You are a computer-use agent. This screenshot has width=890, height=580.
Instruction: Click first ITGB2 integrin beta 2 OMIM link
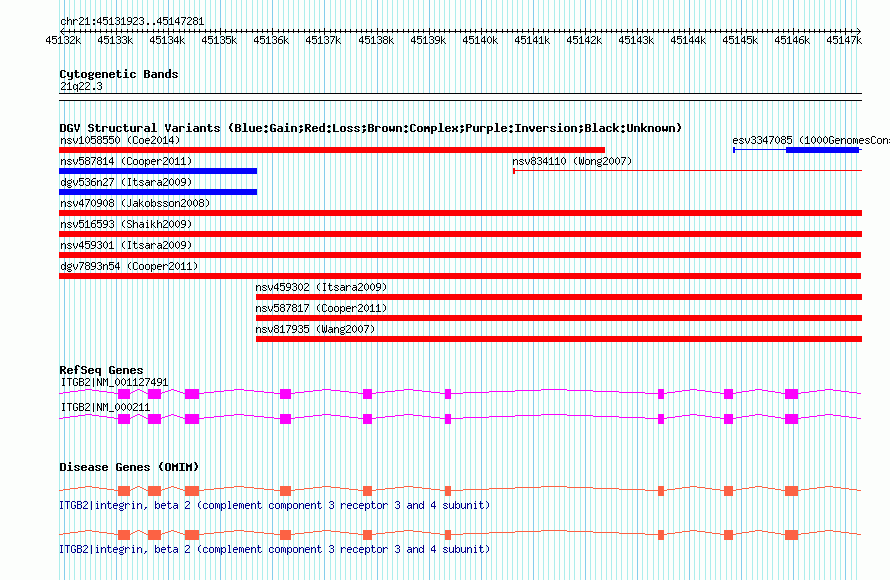click(275, 505)
